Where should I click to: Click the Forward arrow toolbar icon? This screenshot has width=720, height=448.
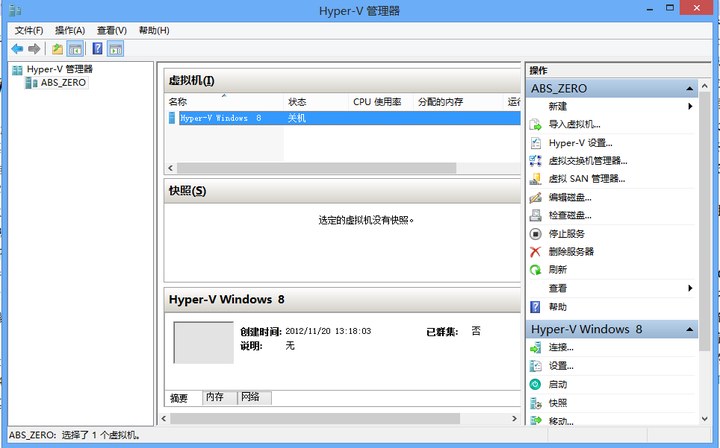pos(34,49)
